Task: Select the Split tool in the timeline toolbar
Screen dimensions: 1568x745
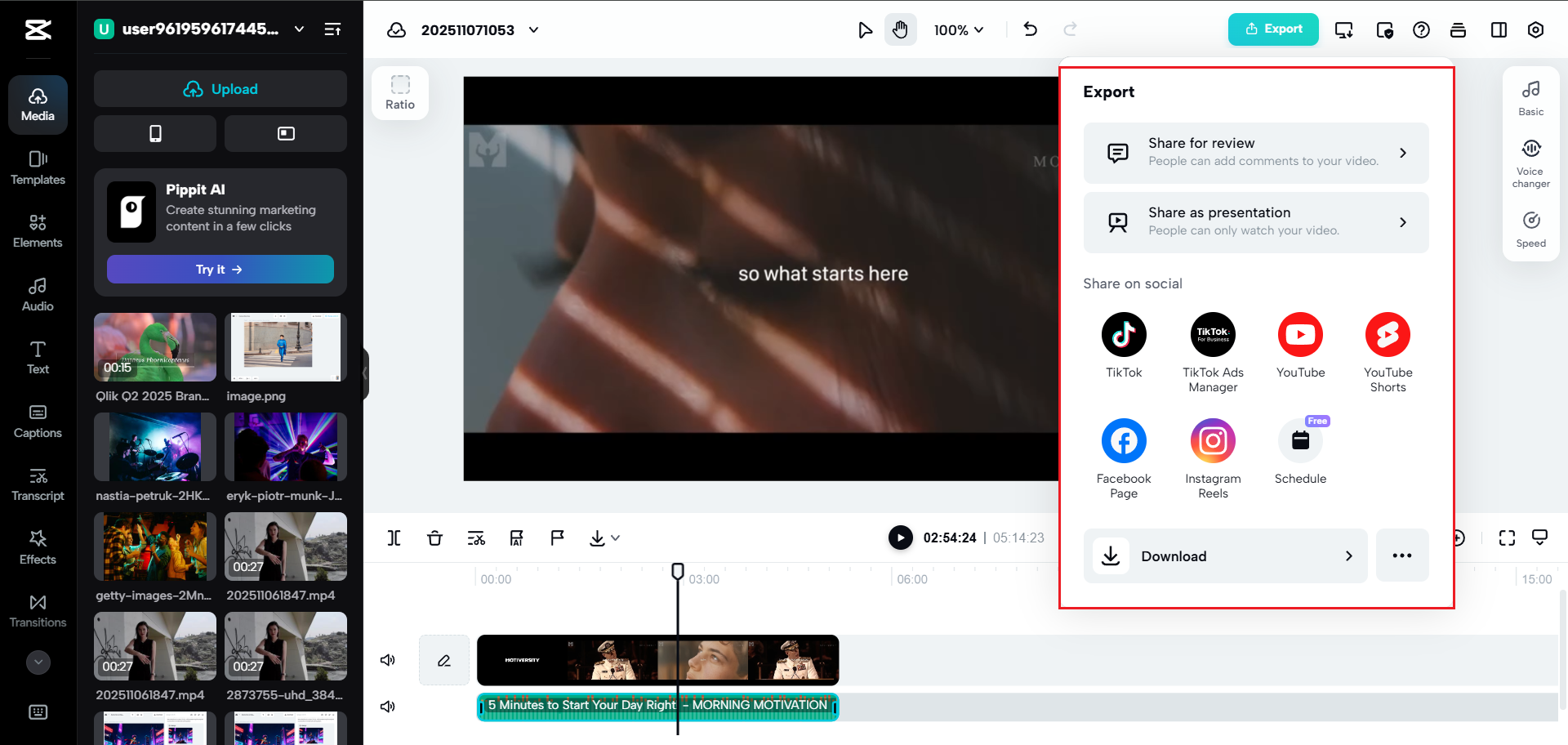Action: pyautogui.click(x=394, y=538)
